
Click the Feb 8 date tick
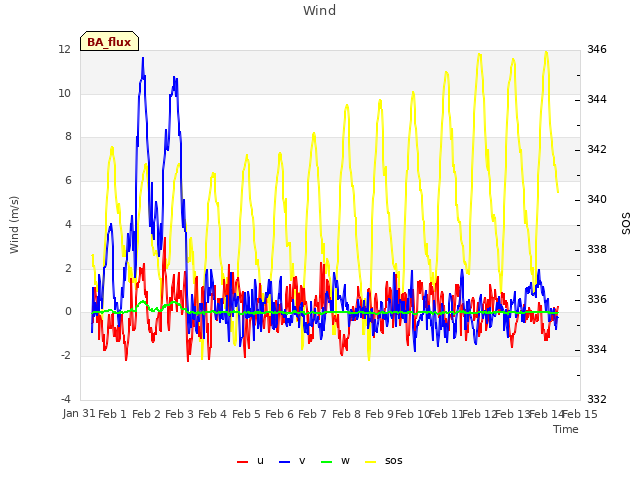click(346, 414)
